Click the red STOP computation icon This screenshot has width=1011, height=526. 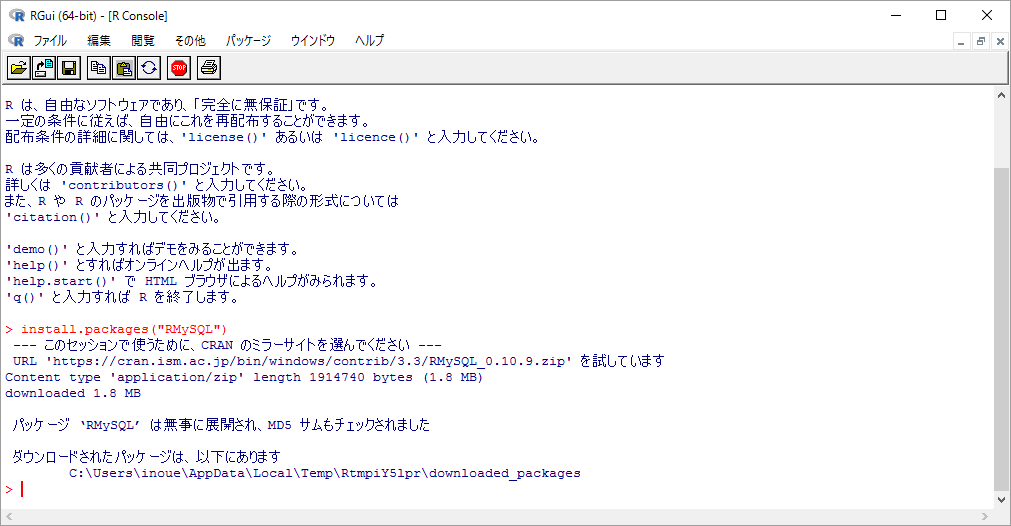[179, 68]
